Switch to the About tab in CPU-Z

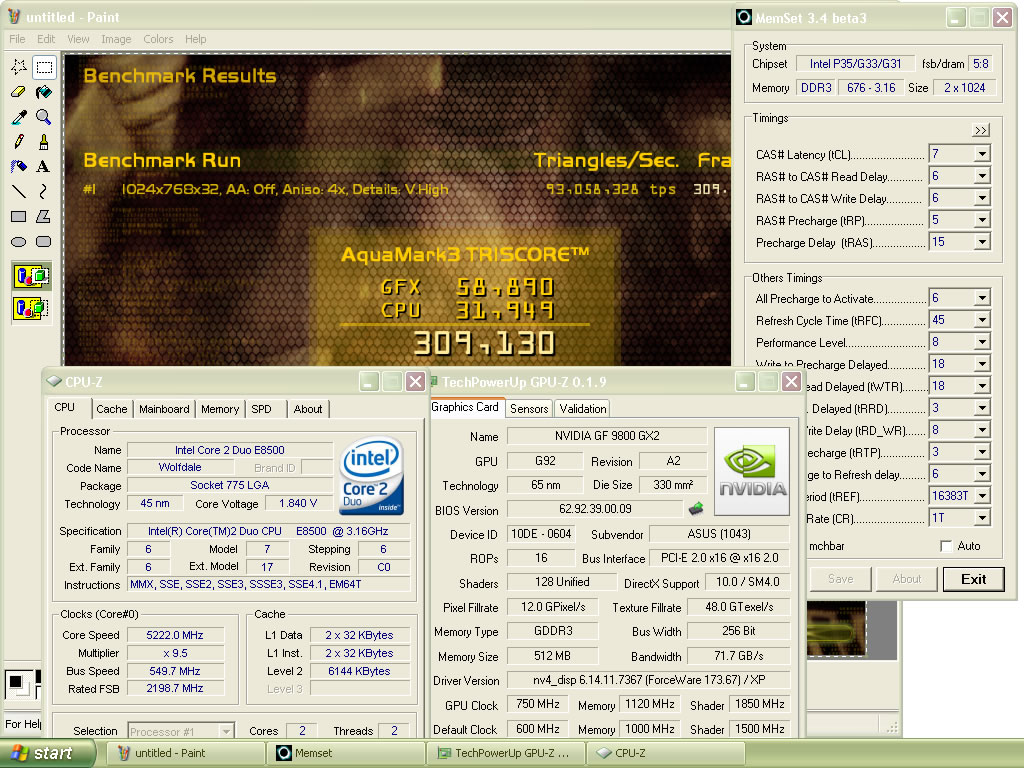coord(308,409)
